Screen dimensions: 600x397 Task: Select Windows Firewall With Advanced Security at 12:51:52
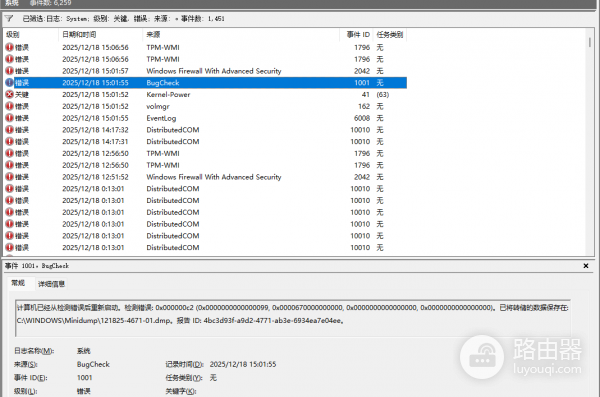point(214,177)
